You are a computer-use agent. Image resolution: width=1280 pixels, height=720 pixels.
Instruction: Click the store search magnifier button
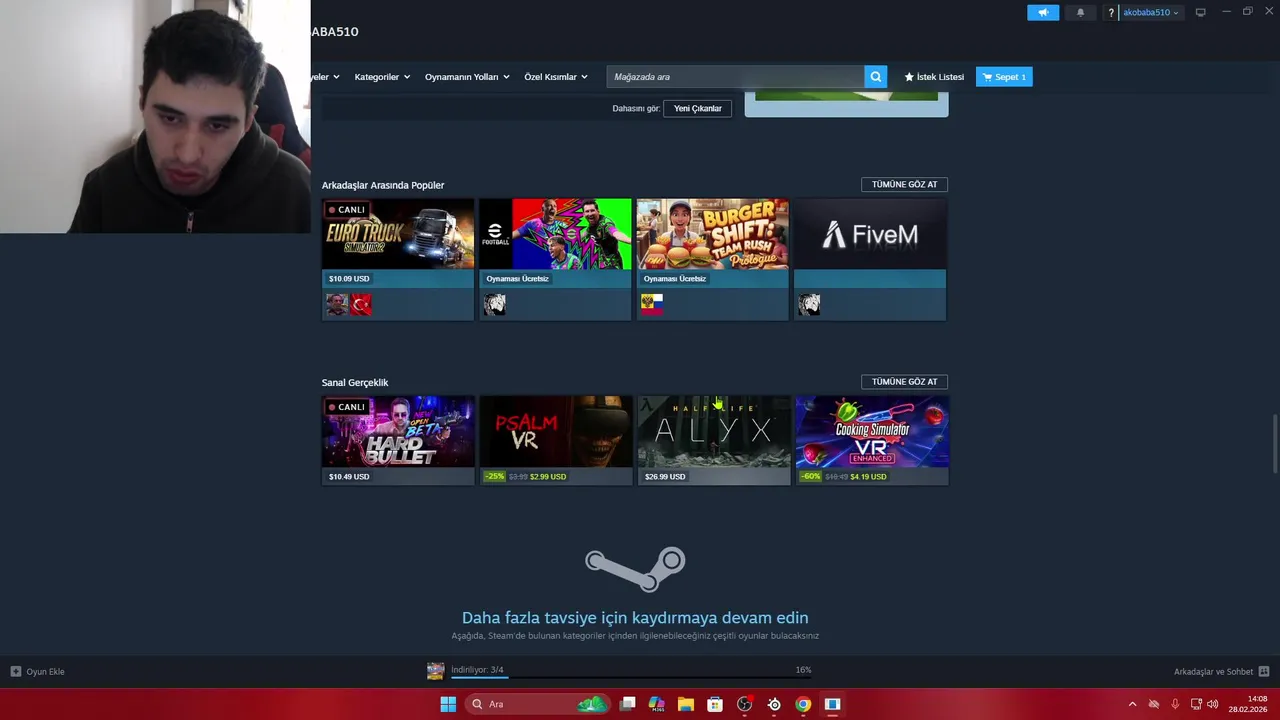(875, 77)
